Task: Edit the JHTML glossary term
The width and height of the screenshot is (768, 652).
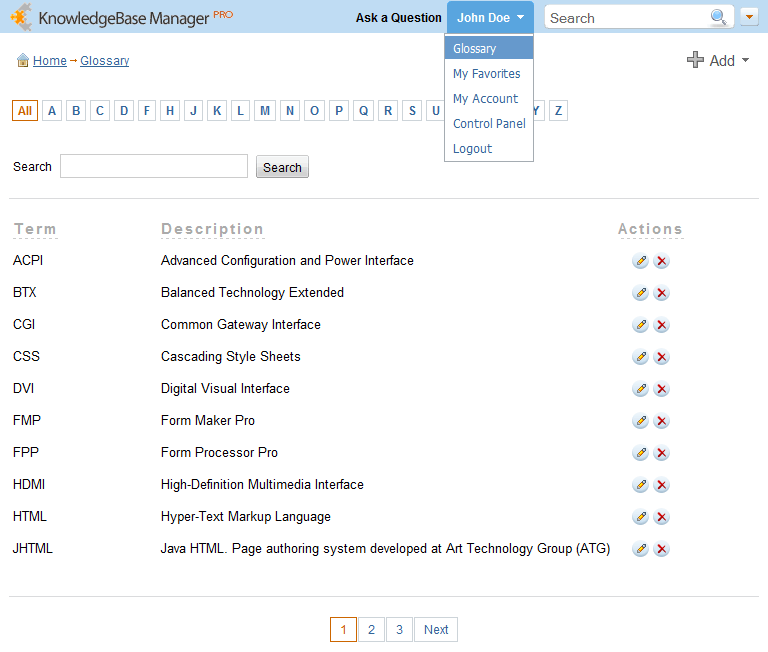Action: [640, 549]
